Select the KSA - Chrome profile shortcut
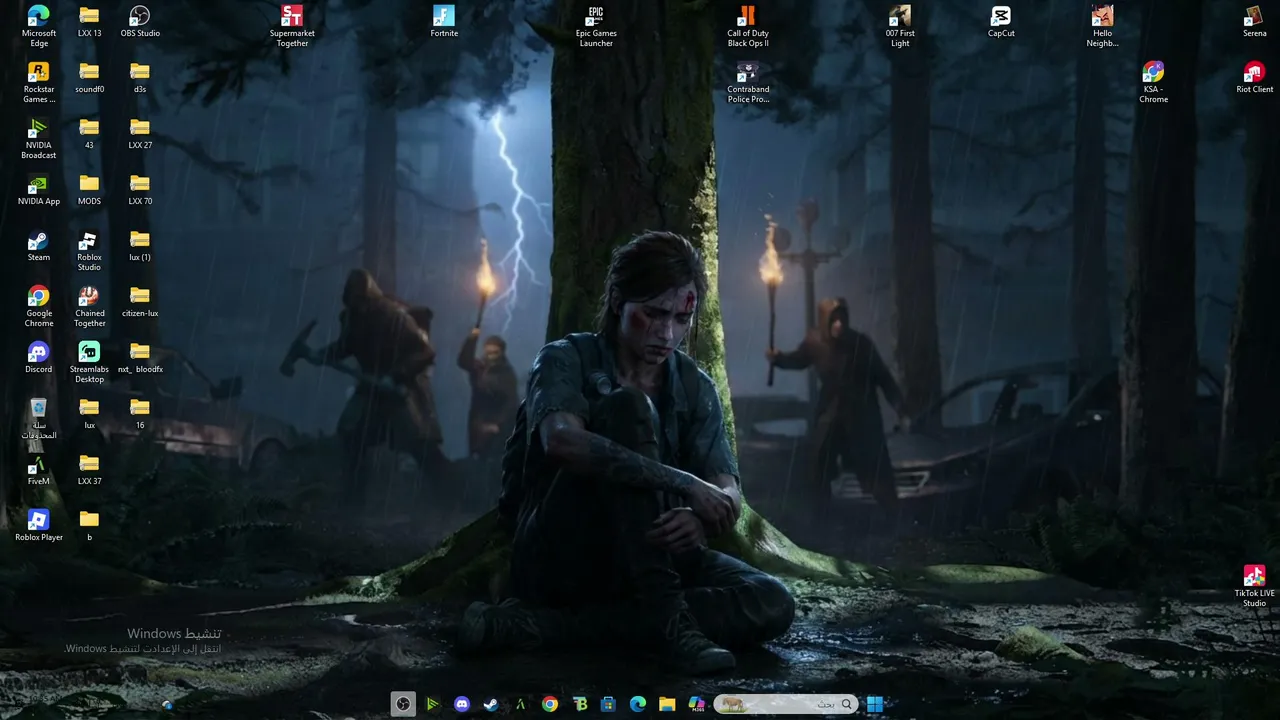Image resolution: width=1280 pixels, height=720 pixels. [x=1153, y=82]
